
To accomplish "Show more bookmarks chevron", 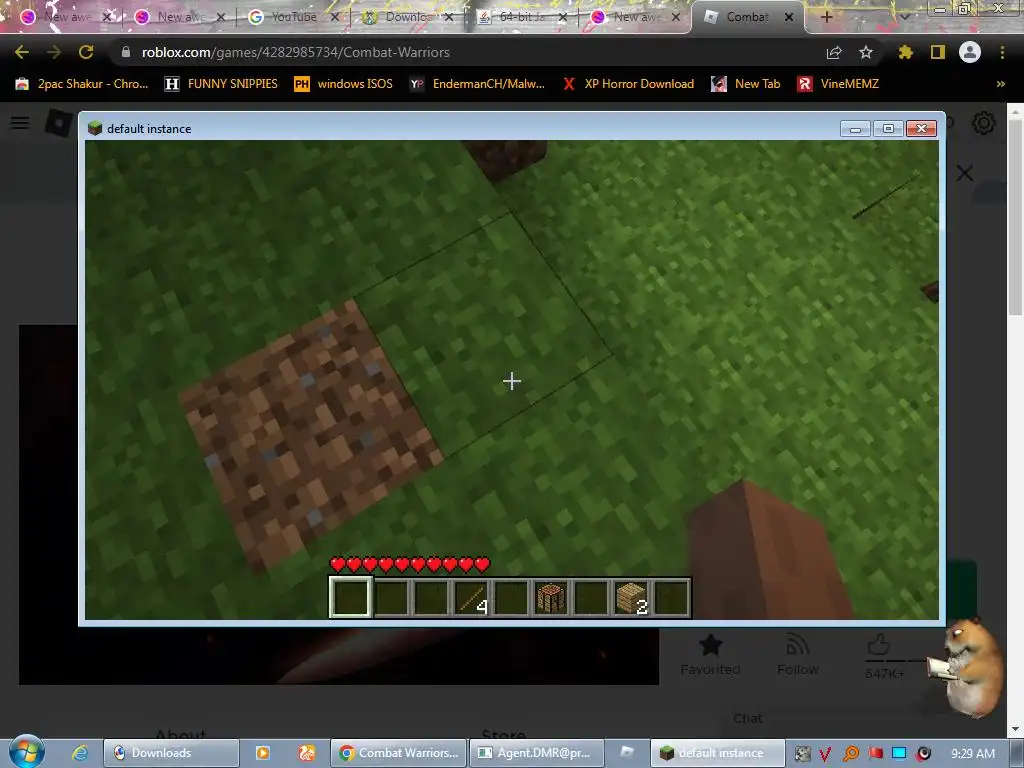I will tap(1000, 84).
